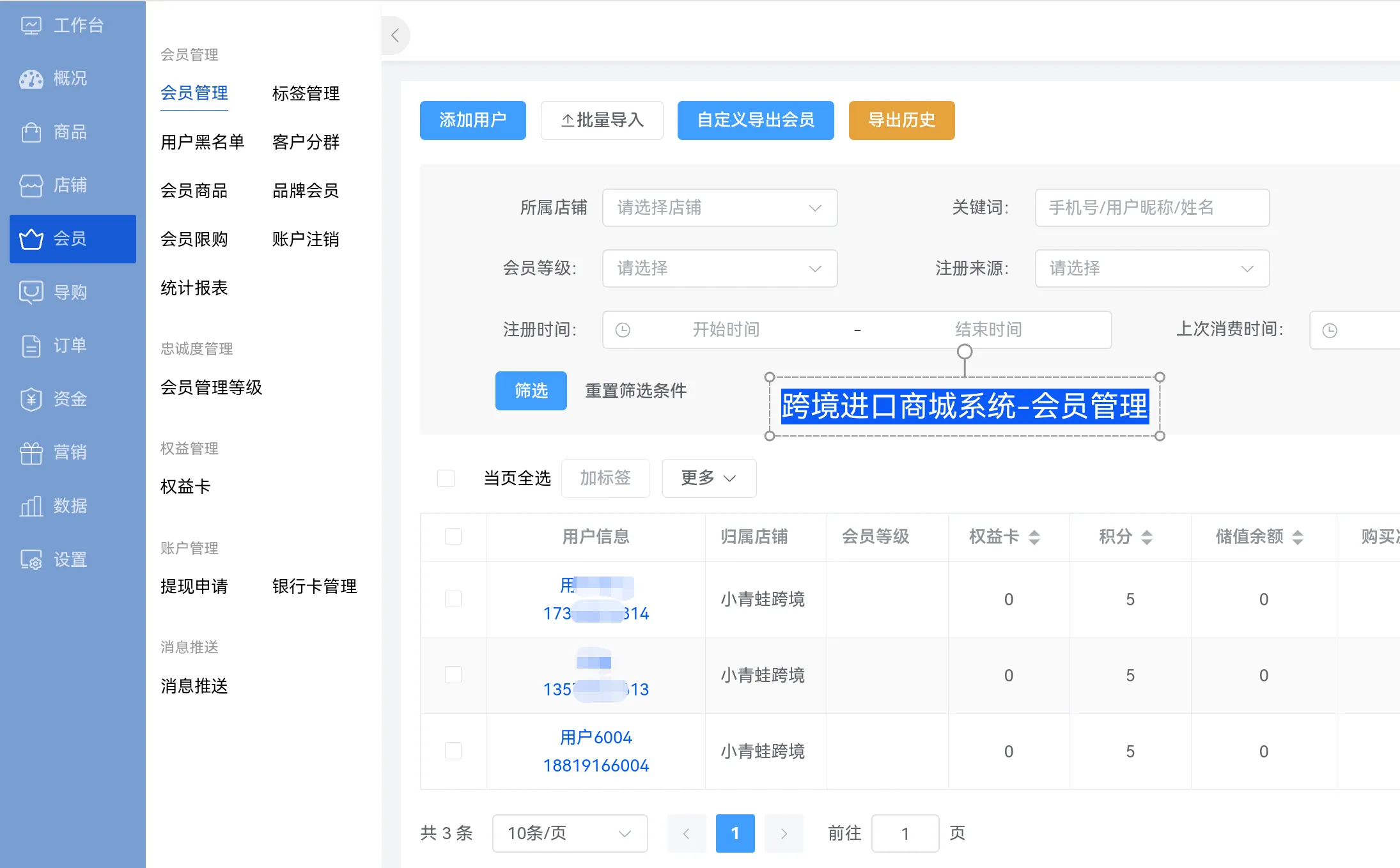Click phone number 18819166004 link
Viewport: 1400px width, 868px height.
click(x=596, y=766)
